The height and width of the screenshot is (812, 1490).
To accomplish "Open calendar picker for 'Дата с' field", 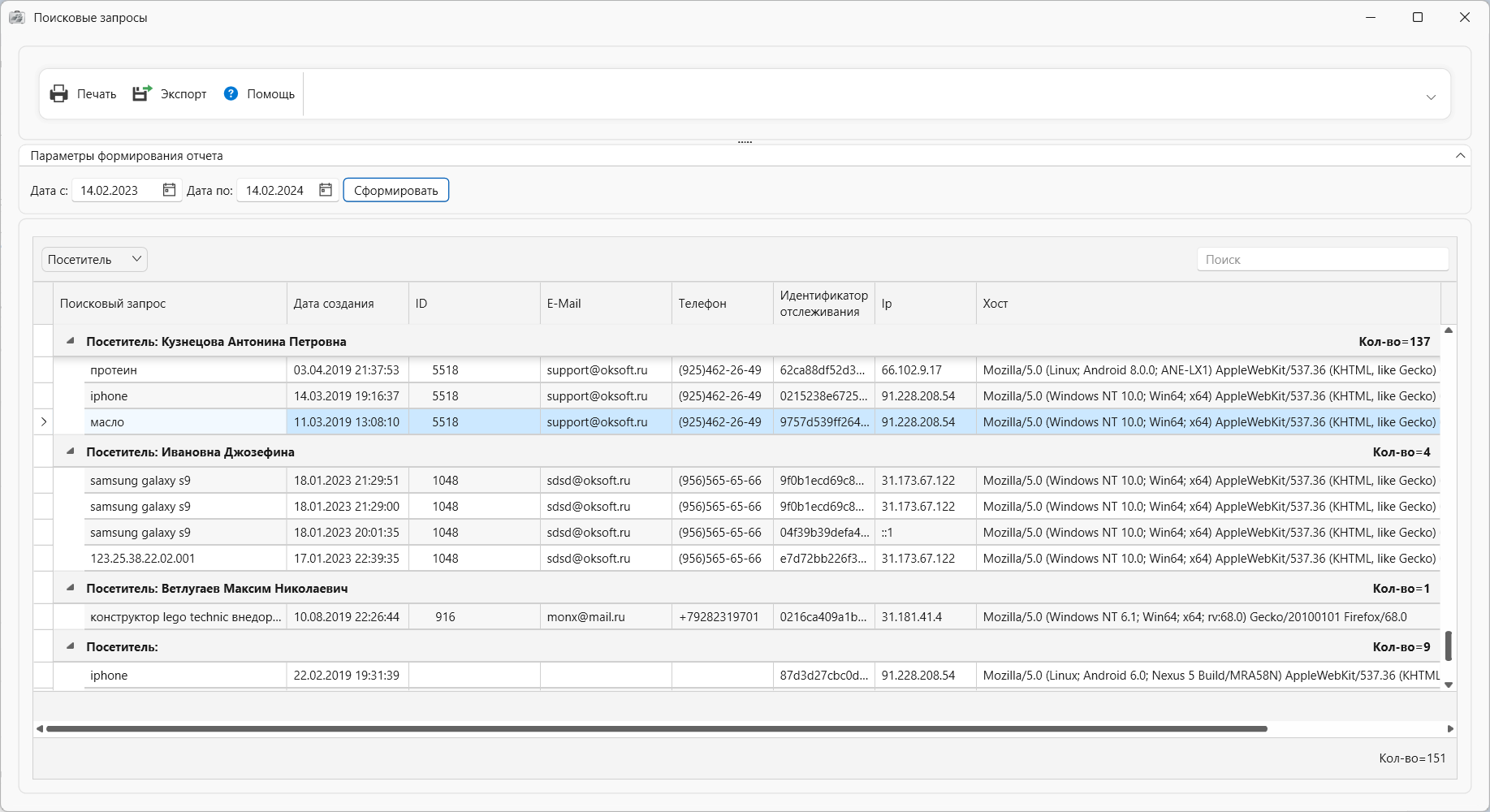I will pos(169,190).
